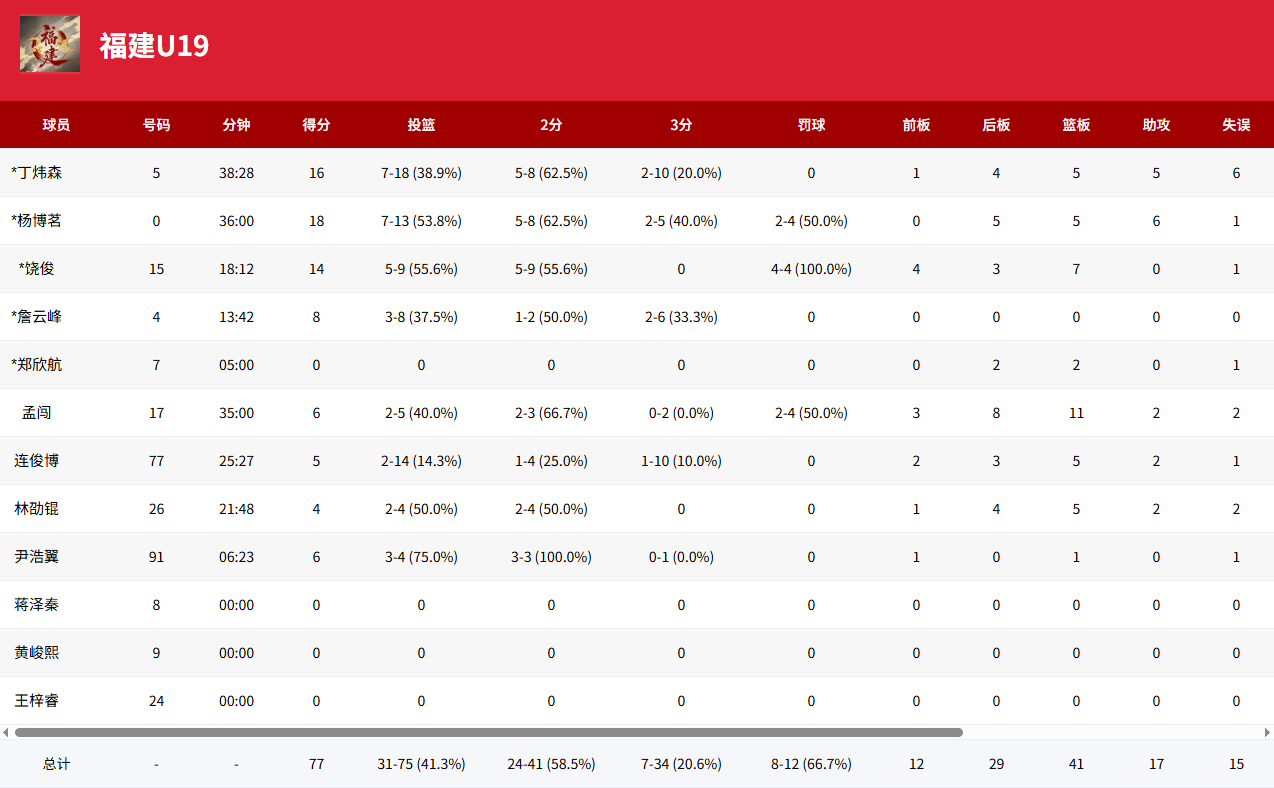1274x788 pixels.
Task: Click the 福建U19 team title
Action: click(x=154, y=45)
